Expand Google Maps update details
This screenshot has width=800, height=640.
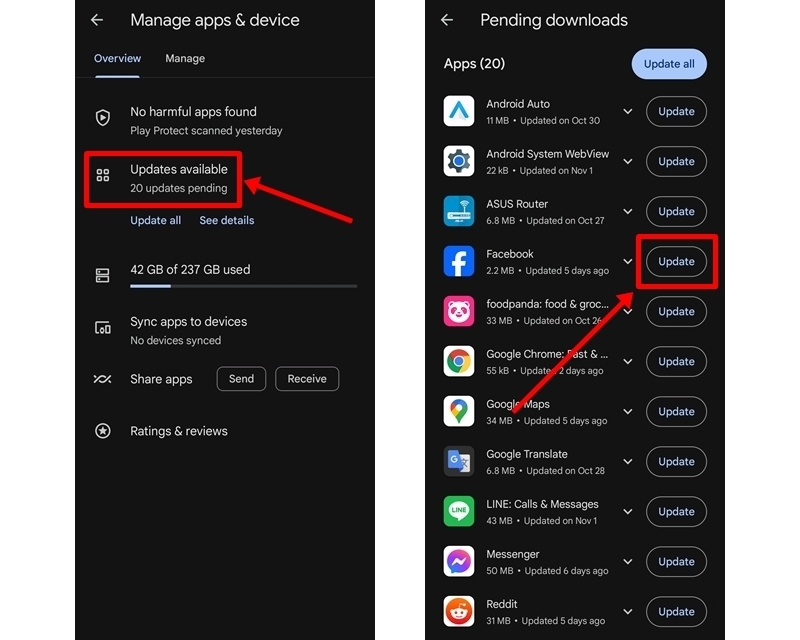pyautogui.click(x=628, y=411)
